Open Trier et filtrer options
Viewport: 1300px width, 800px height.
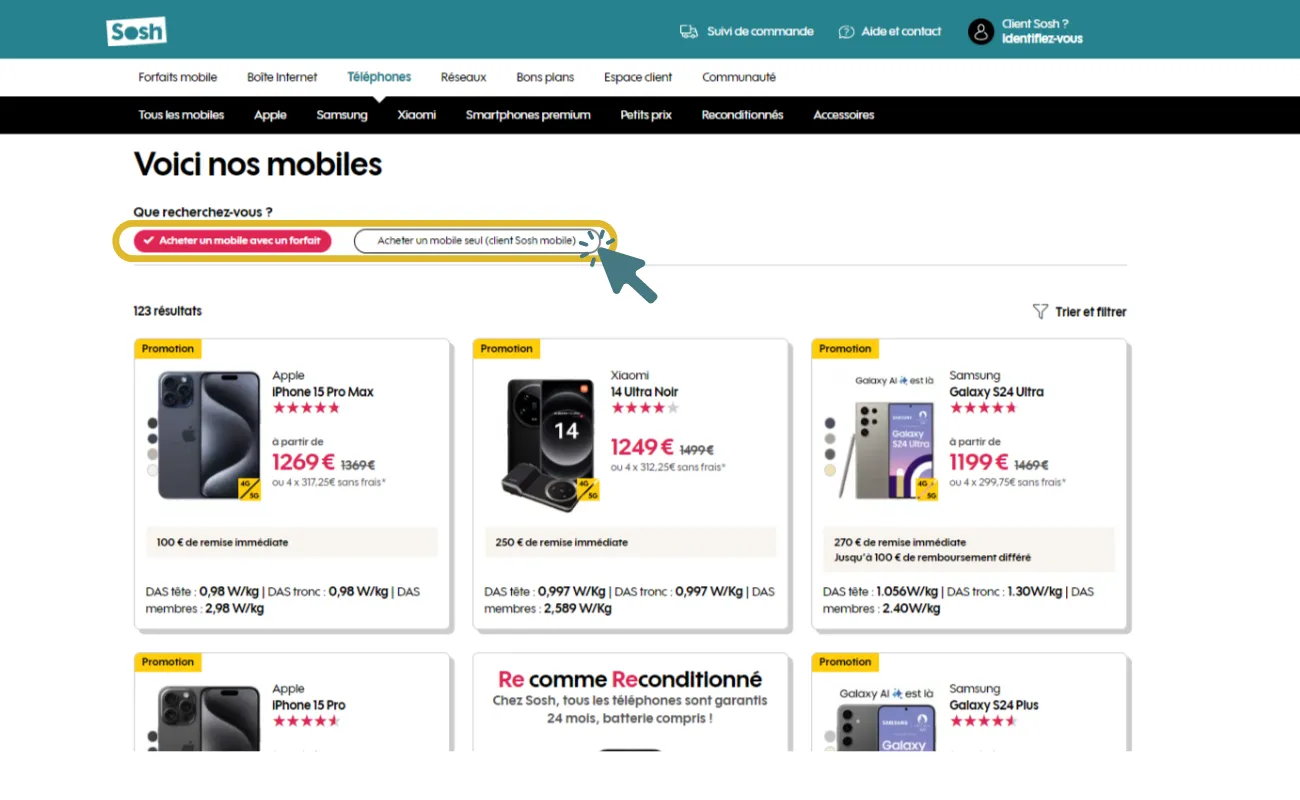1079,312
